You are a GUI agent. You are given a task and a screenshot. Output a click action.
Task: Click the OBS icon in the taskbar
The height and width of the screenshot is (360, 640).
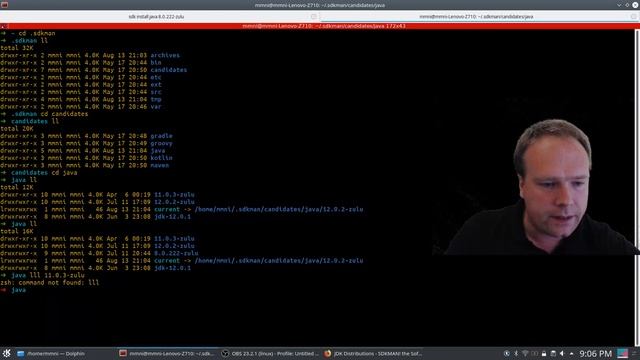point(225,353)
